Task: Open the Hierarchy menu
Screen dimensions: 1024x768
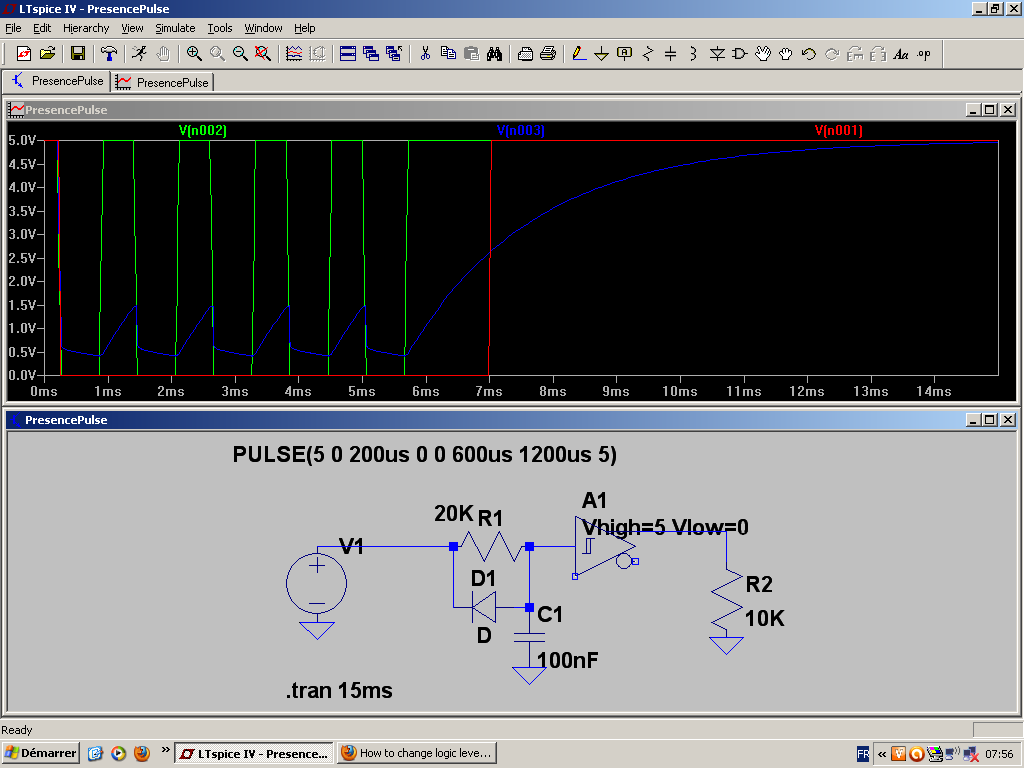Action: tap(86, 28)
